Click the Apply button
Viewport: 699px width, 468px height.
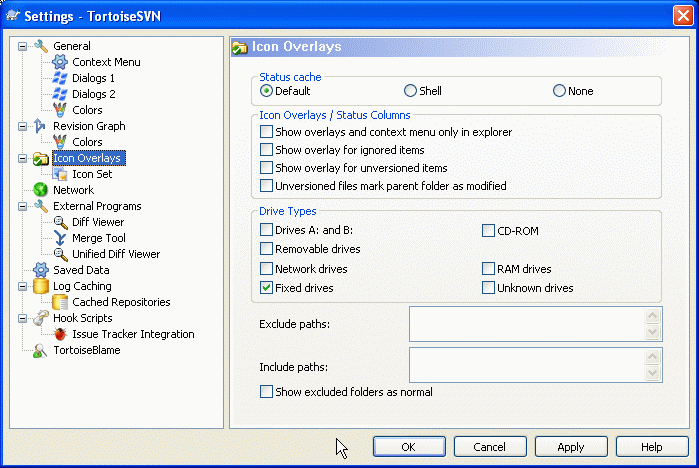571,447
